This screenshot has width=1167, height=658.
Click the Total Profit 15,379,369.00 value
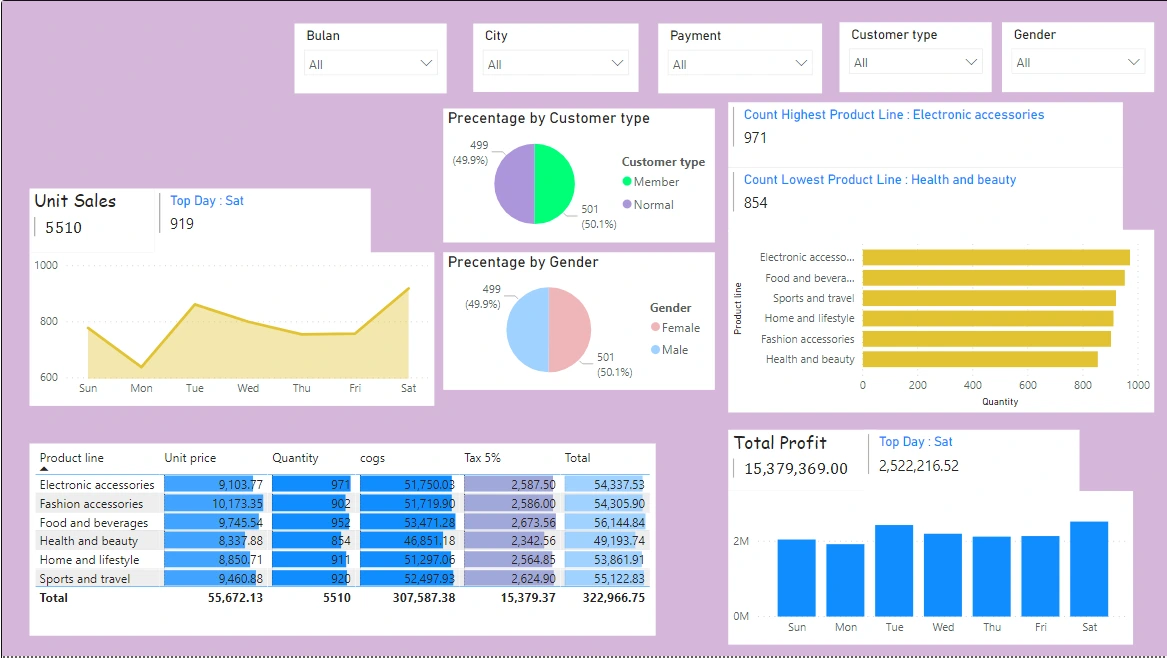pos(796,469)
